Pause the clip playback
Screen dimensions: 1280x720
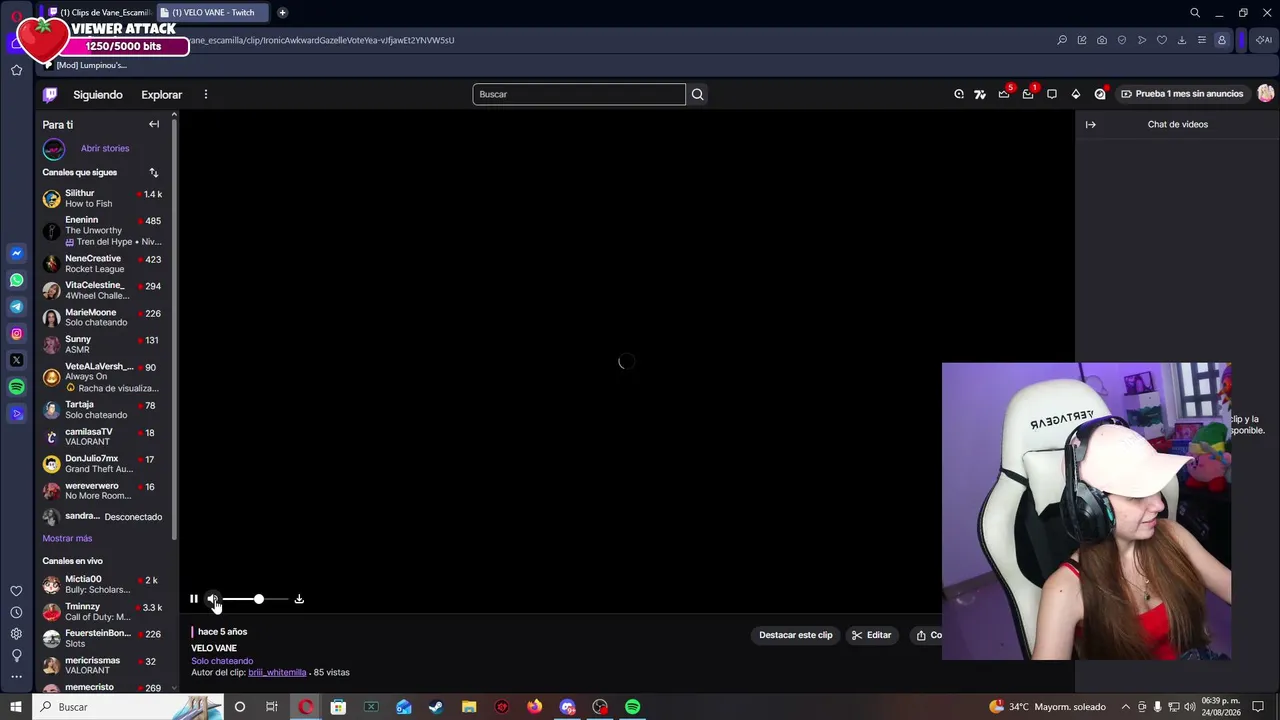click(x=194, y=599)
